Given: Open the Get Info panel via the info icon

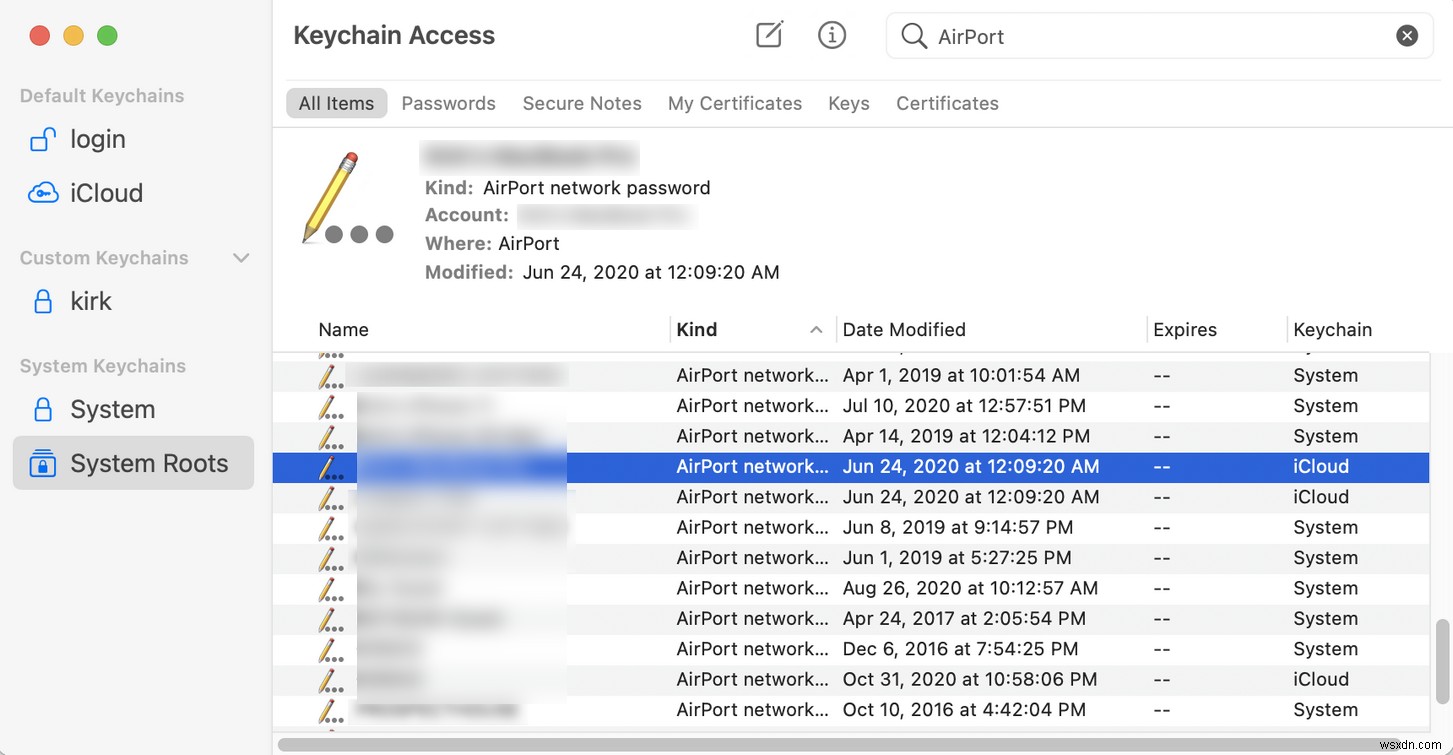Looking at the screenshot, I should [831, 34].
